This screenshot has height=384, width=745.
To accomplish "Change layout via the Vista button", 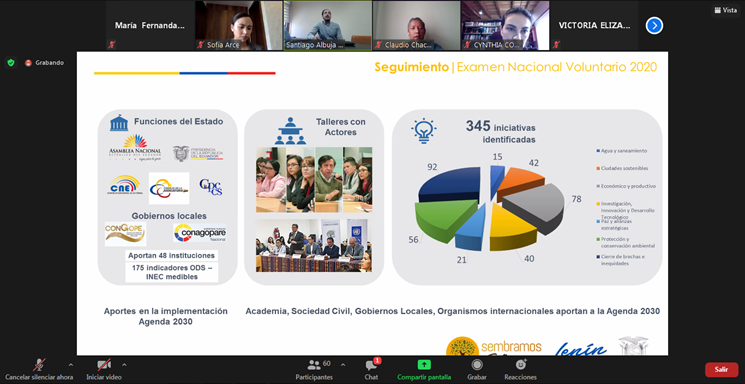I will 726,10.
